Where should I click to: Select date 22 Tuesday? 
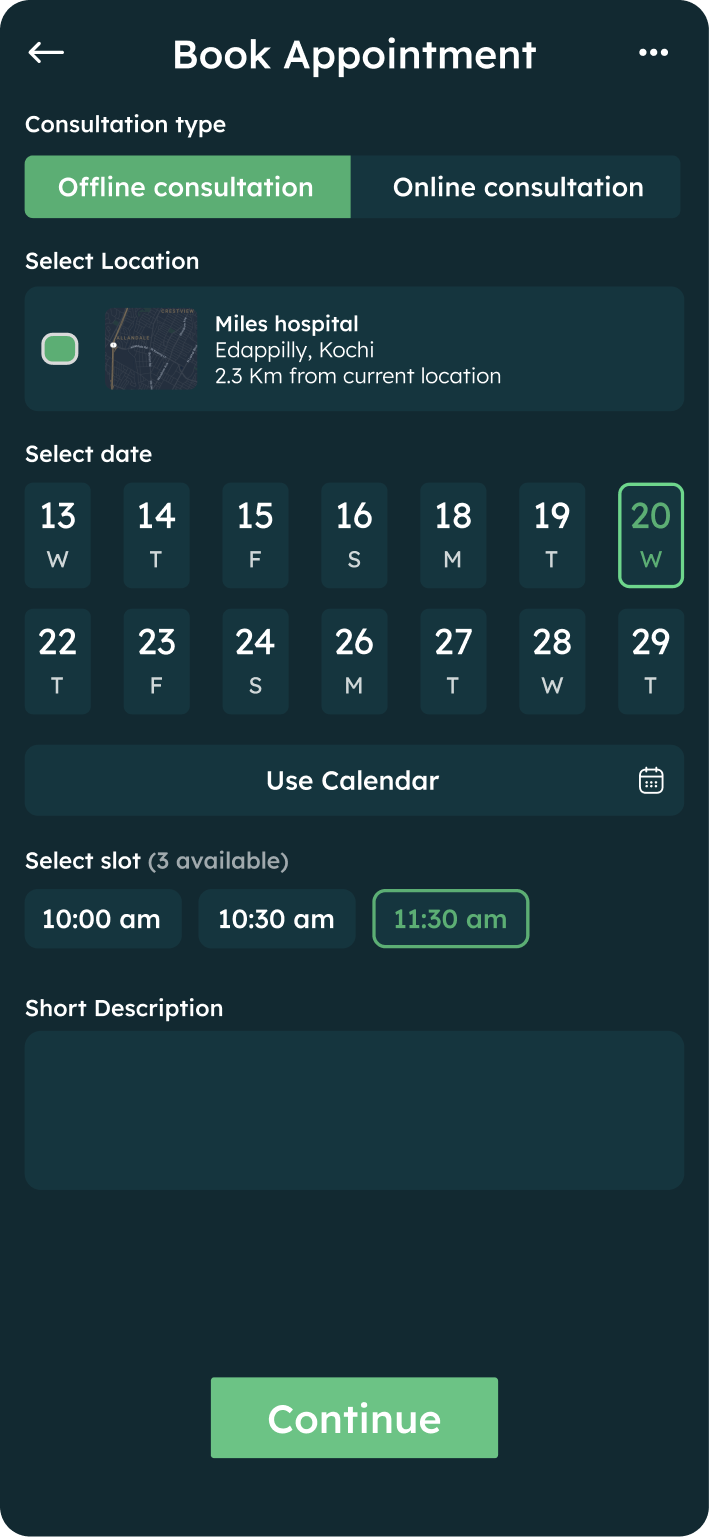coord(58,661)
